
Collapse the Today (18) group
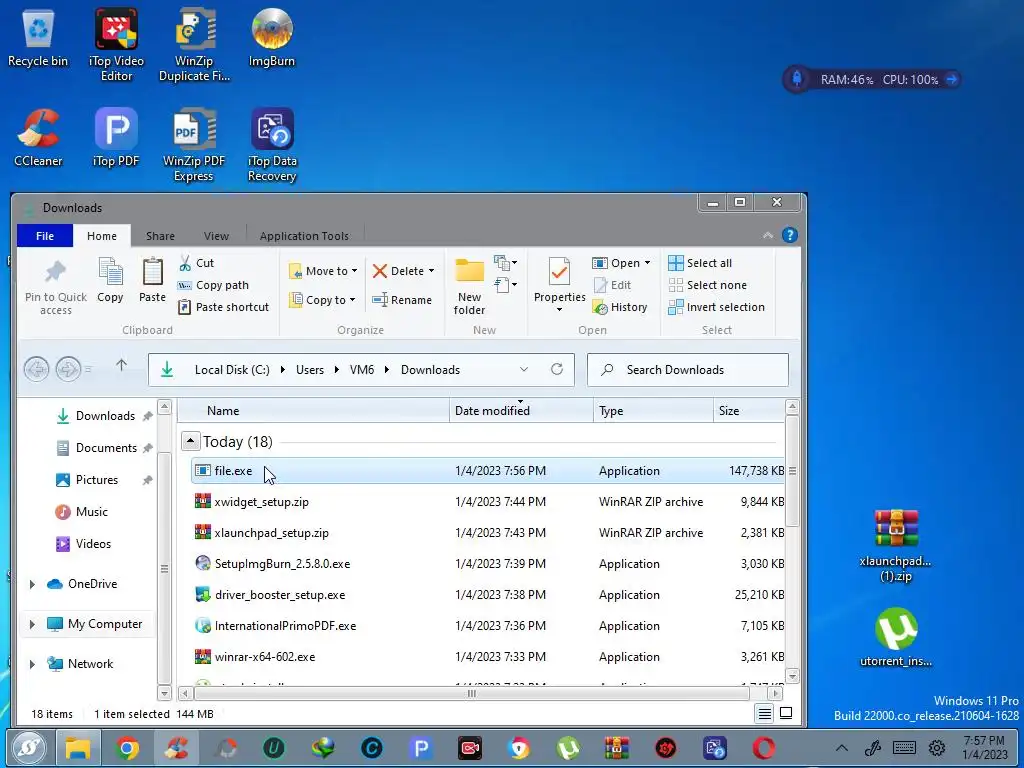[190, 441]
